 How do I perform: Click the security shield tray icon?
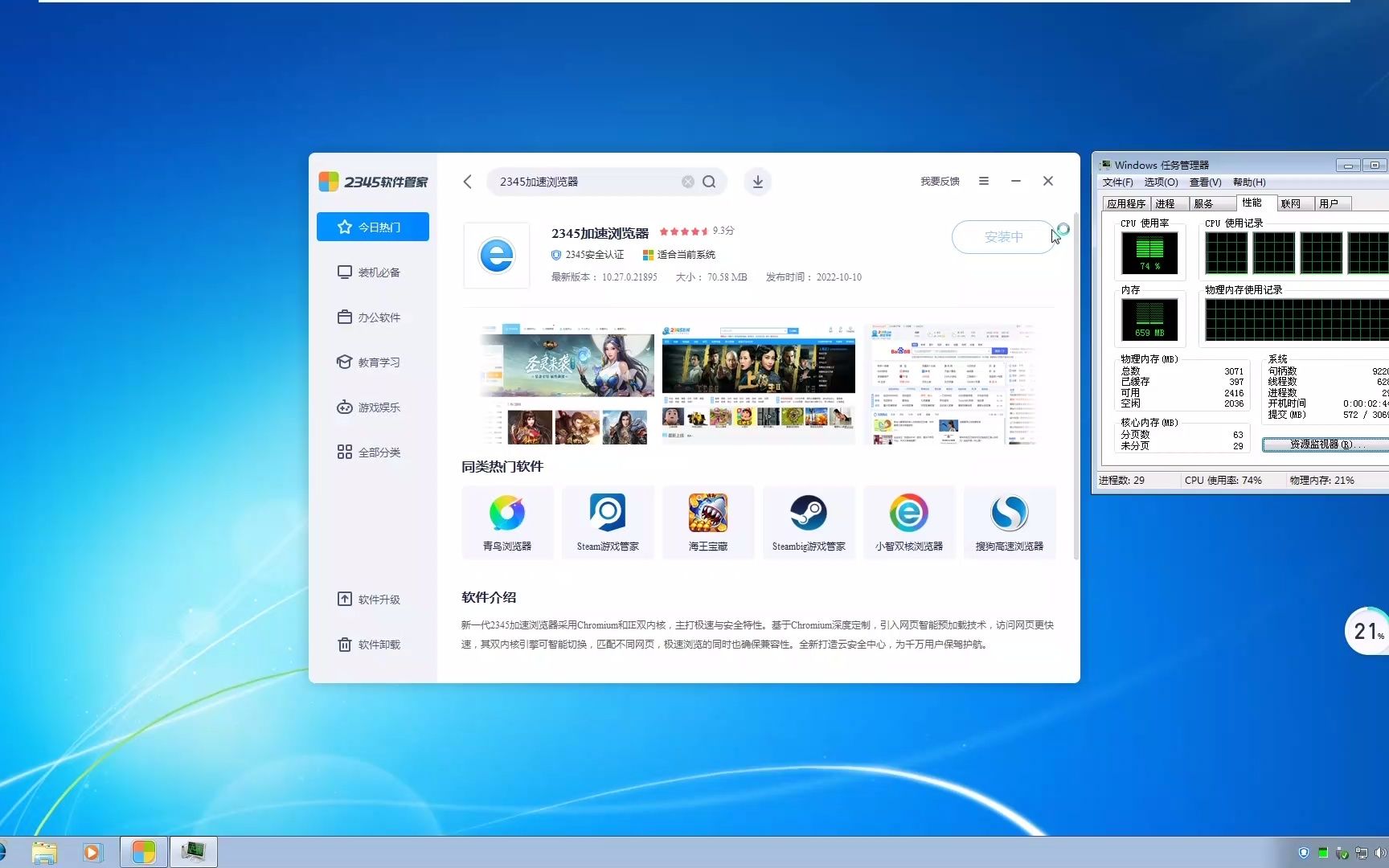coord(1304,853)
